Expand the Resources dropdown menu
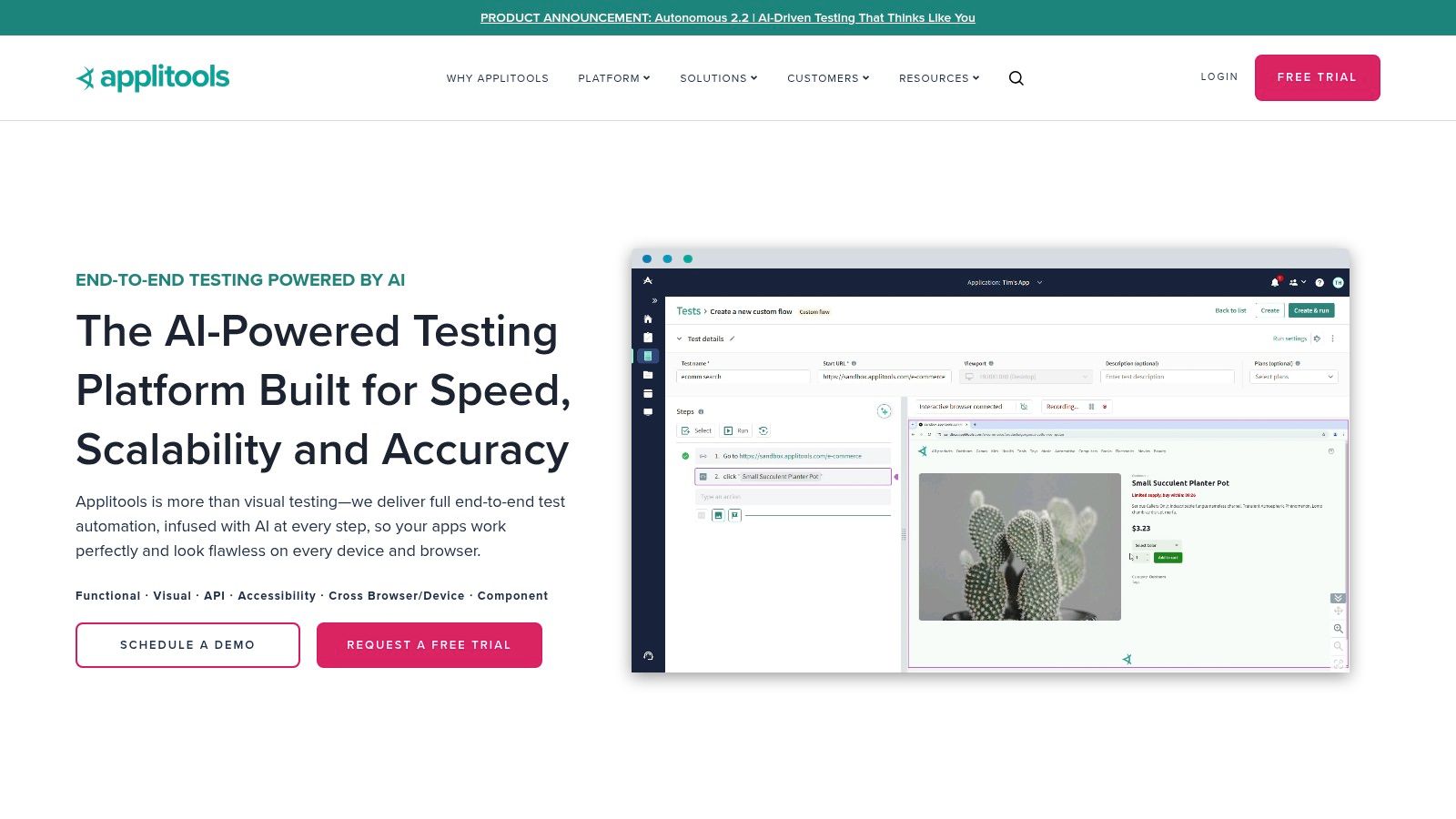This screenshot has height=819, width=1456. [x=939, y=78]
